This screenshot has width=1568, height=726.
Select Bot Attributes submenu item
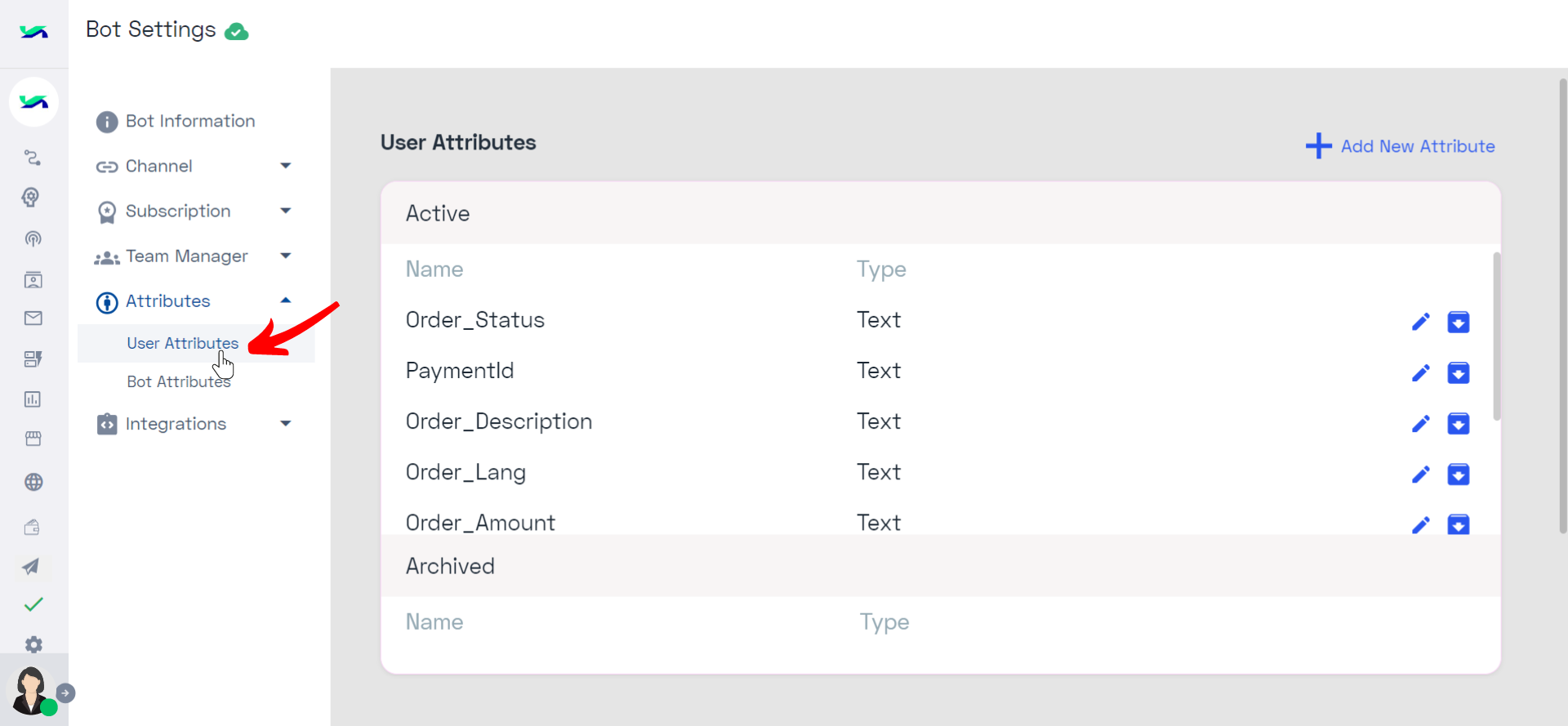pyautogui.click(x=179, y=381)
